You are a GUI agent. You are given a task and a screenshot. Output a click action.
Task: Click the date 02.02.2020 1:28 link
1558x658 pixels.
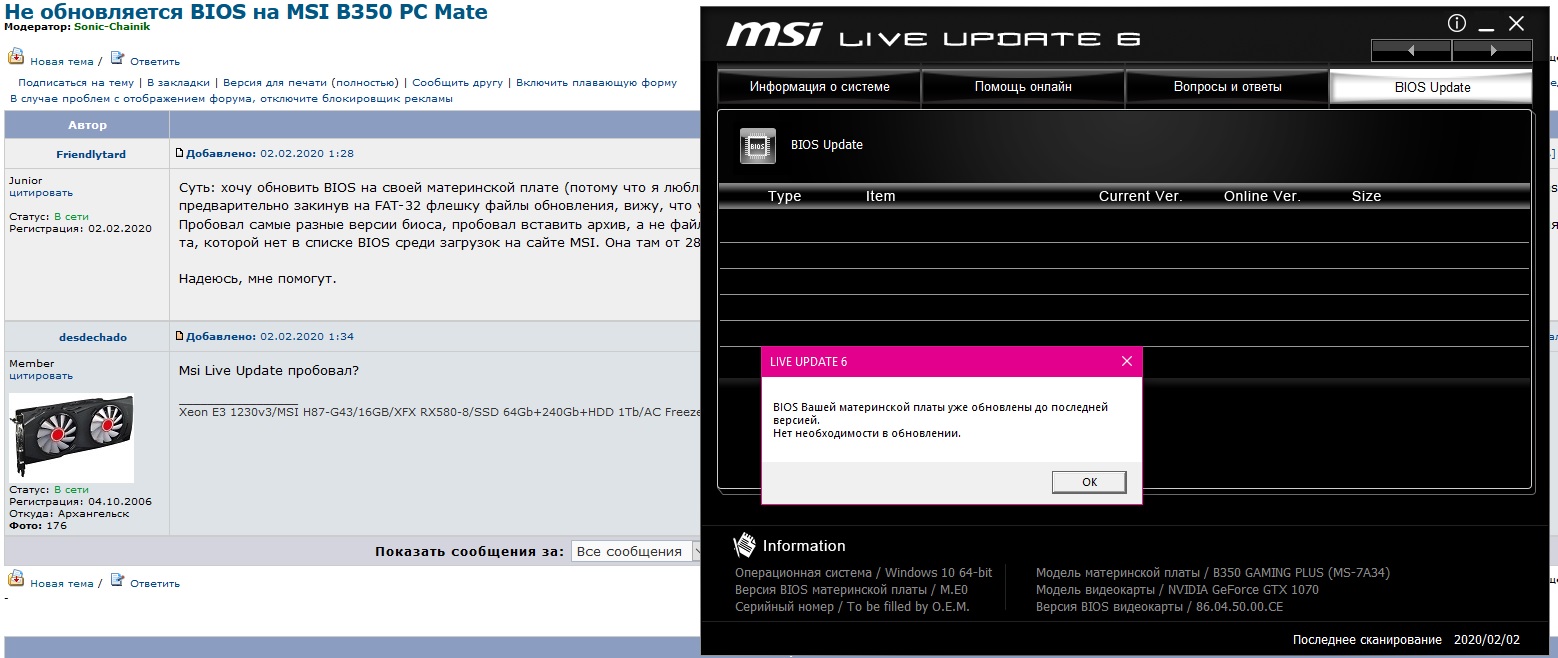coord(307,154)
